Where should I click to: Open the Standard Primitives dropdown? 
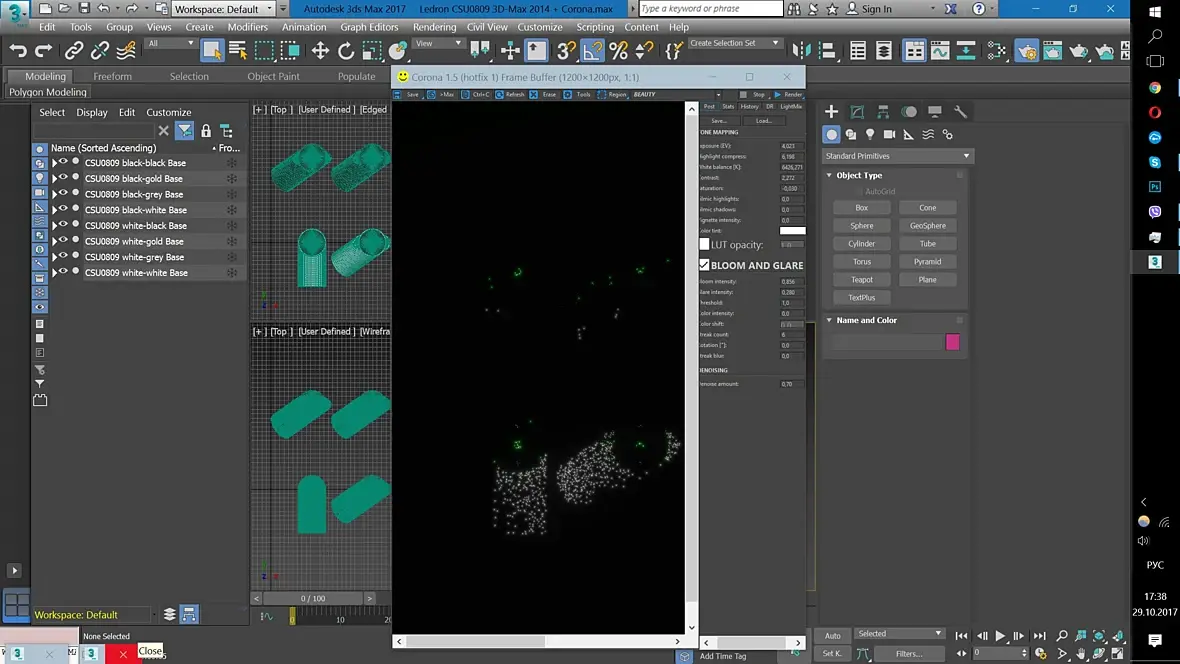897,156
